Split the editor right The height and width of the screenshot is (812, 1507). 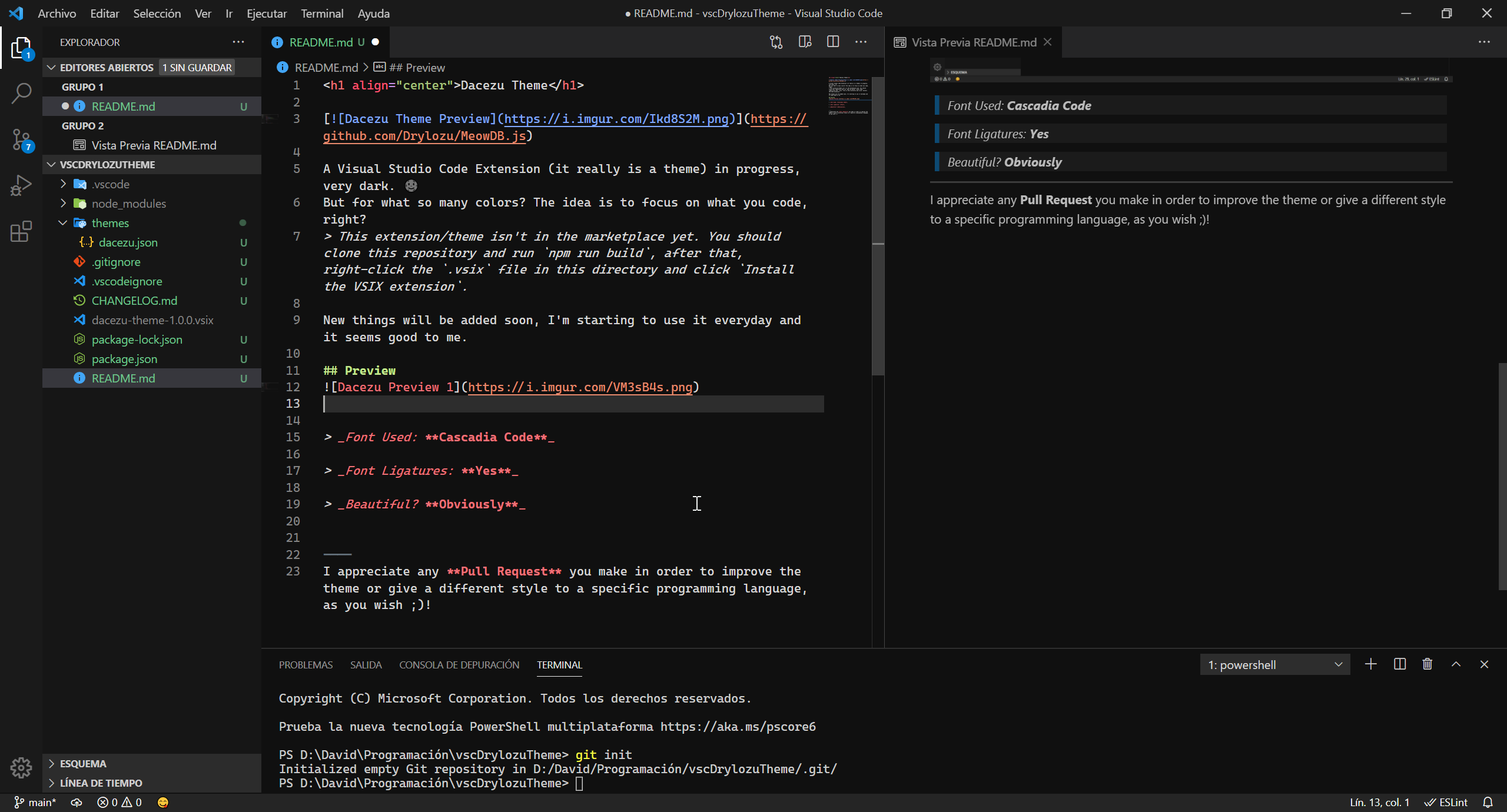833,42
